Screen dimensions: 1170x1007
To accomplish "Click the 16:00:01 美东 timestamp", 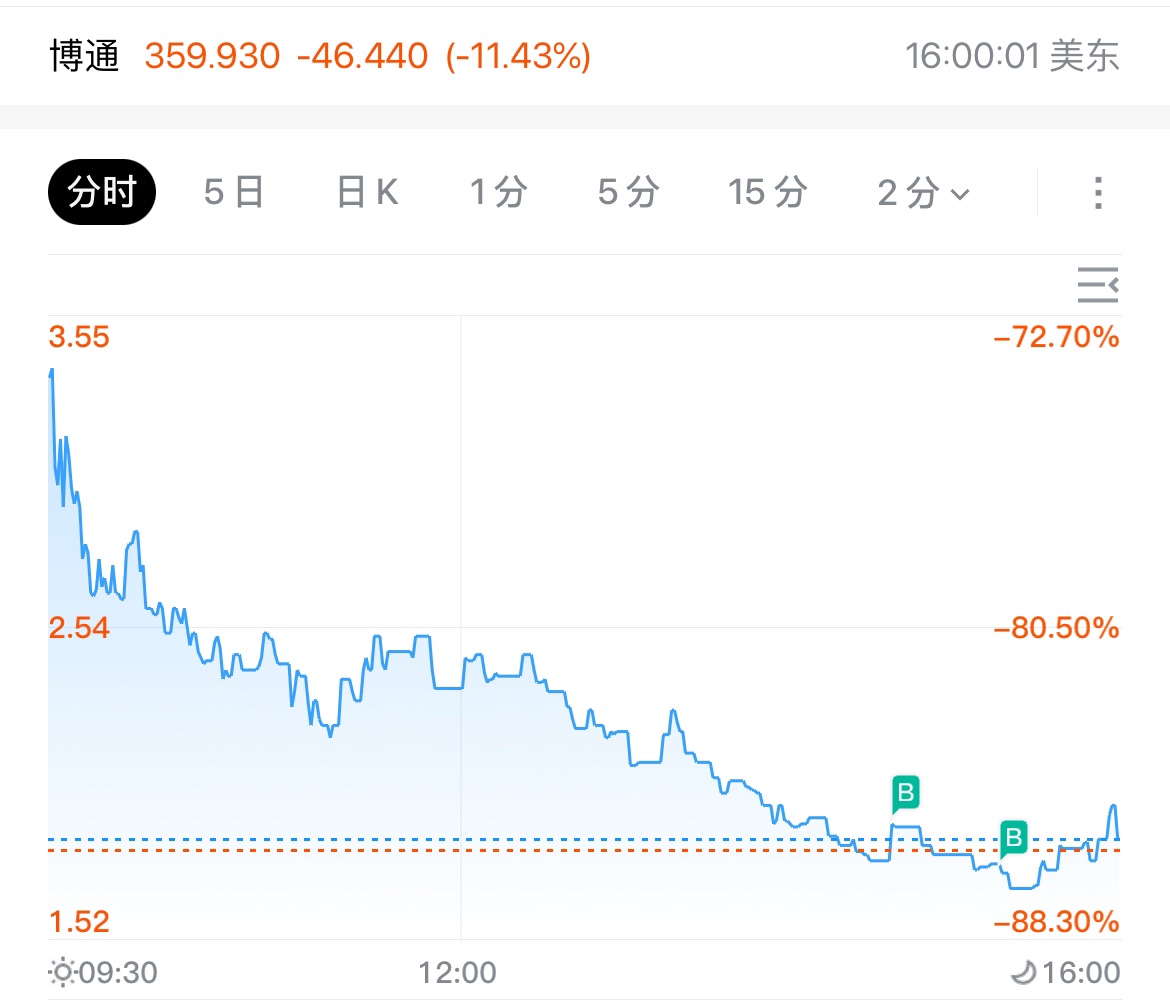I will point(1012,56).
